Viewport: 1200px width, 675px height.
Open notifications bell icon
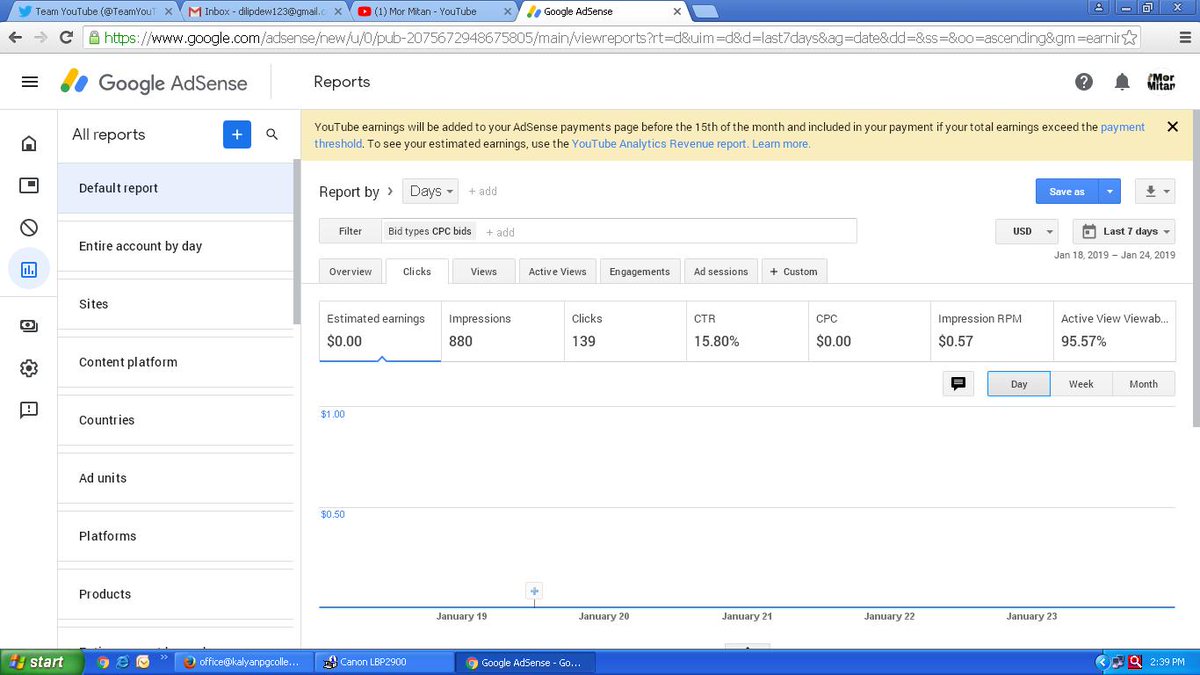[x=1122, y=82]
